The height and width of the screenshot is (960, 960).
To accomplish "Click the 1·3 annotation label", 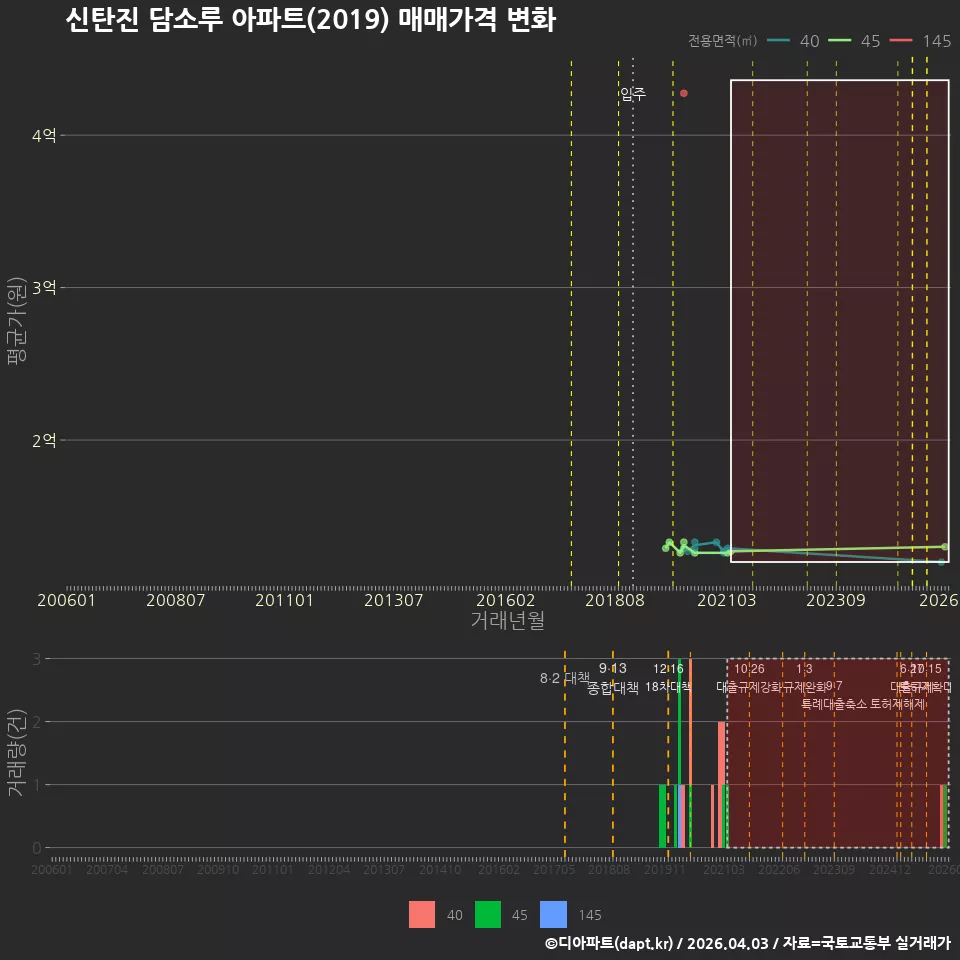I will click(804, 669).
